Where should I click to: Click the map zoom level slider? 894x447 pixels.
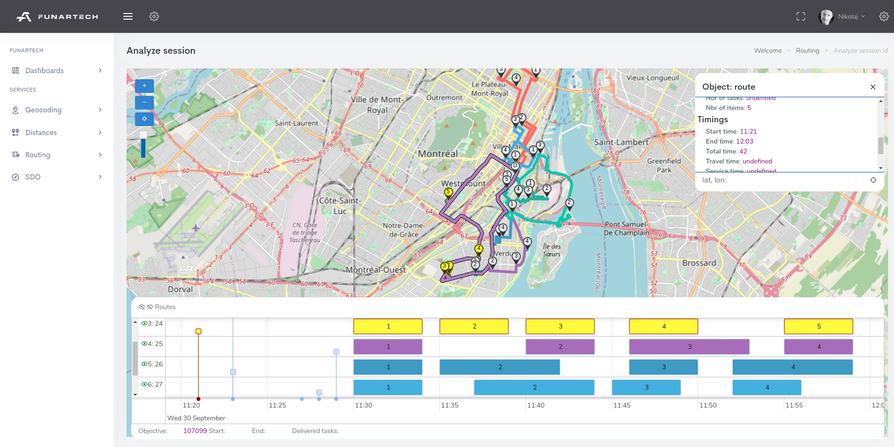[x=143, y=145]
